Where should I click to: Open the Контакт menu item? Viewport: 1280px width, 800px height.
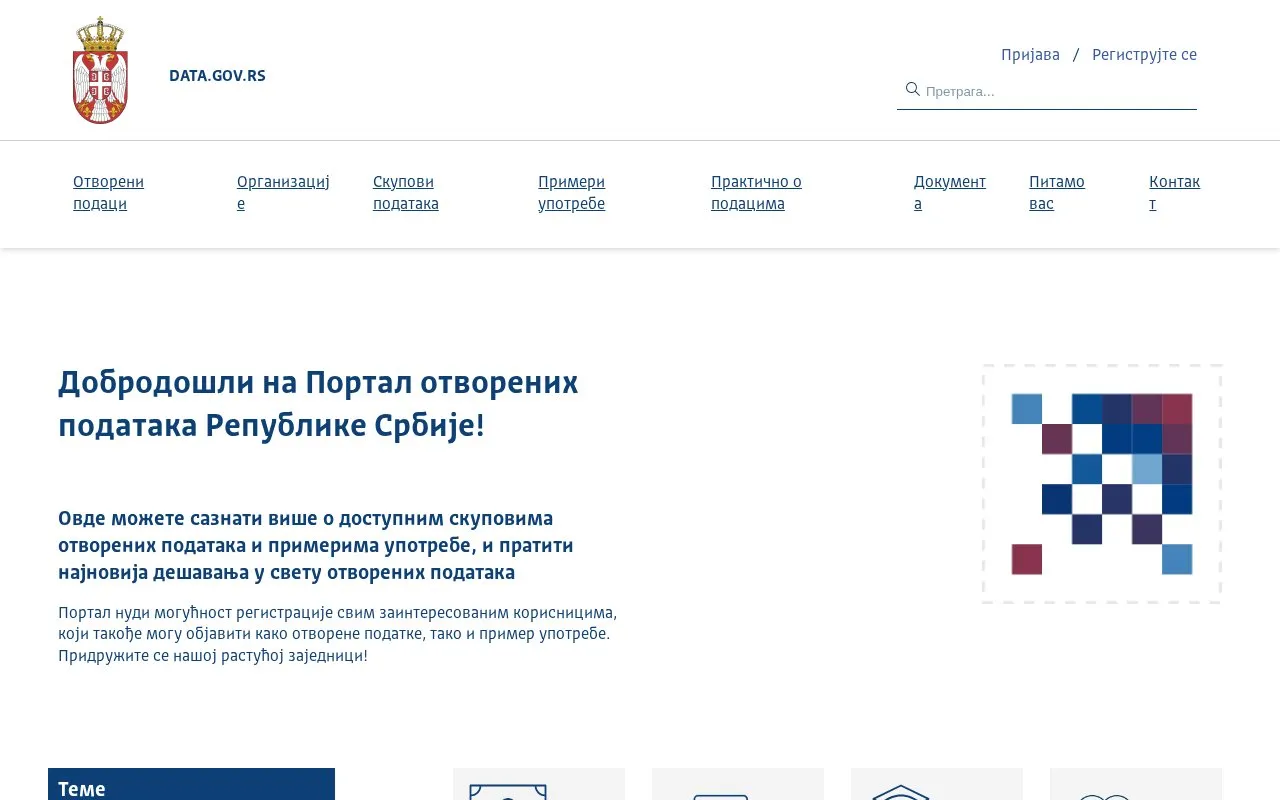[1175, 192]
